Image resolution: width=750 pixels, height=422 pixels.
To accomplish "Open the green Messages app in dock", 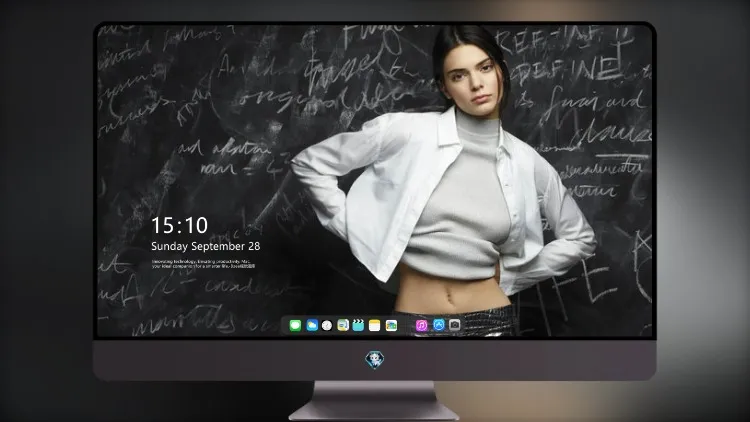I will 295,326.
